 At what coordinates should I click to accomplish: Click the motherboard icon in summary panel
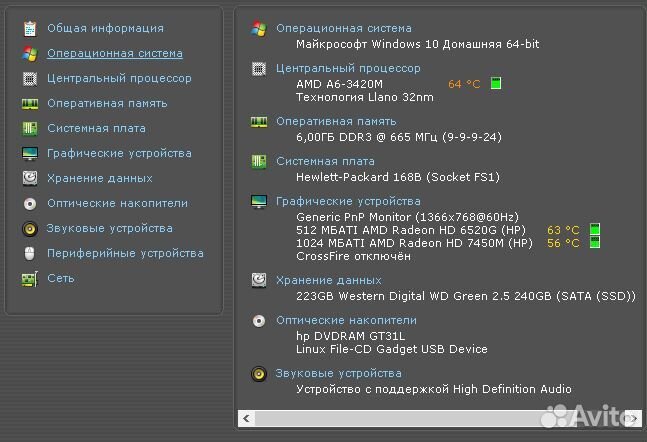coord(259,161)
